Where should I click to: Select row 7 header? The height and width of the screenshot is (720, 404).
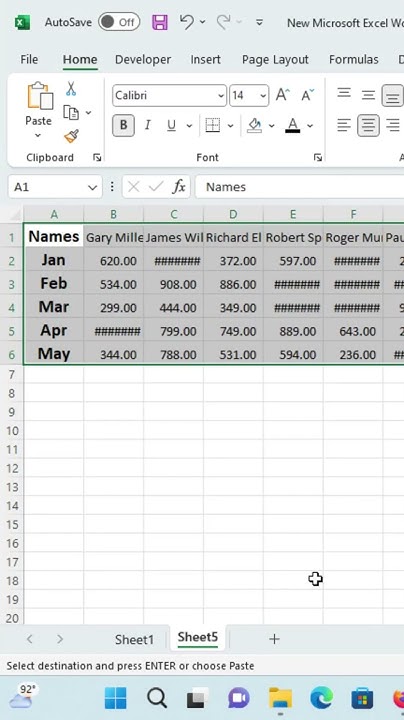(12, 375)
